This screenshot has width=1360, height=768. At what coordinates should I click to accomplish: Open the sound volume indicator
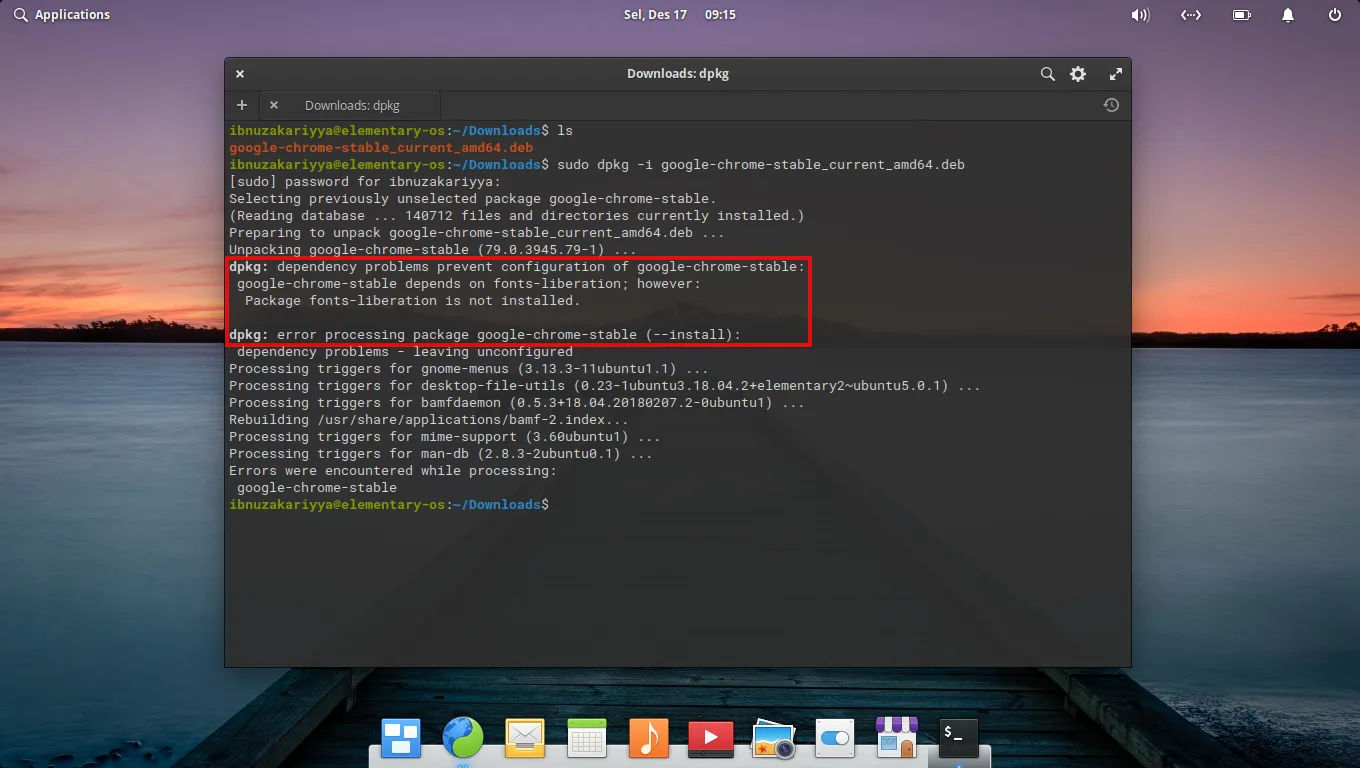click(x=1140, y=15)
